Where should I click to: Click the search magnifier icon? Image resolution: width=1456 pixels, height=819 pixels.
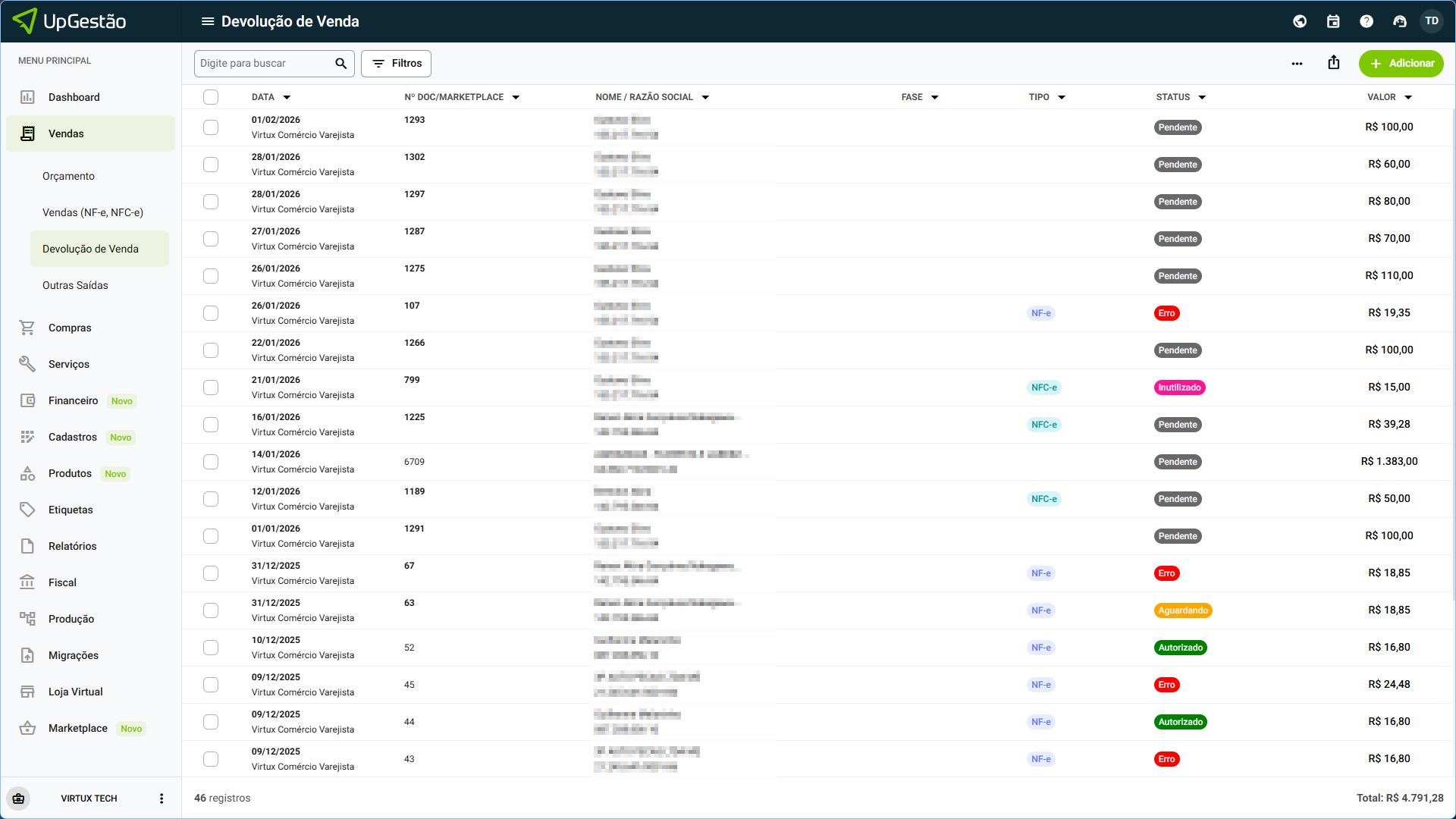click(340, 64)
